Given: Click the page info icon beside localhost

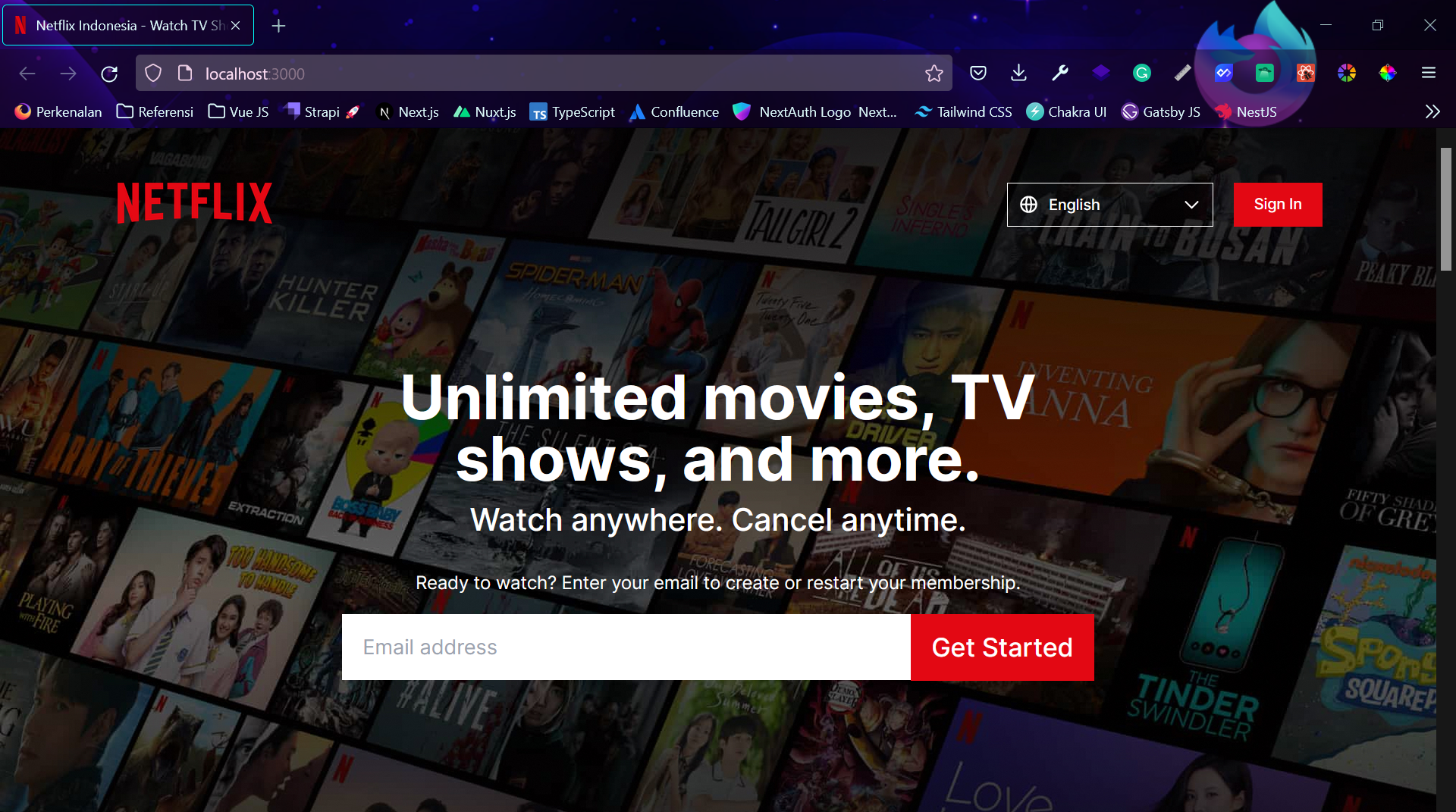Looking at the screenshot, I should pyautogui.click(x=184, y=74).
